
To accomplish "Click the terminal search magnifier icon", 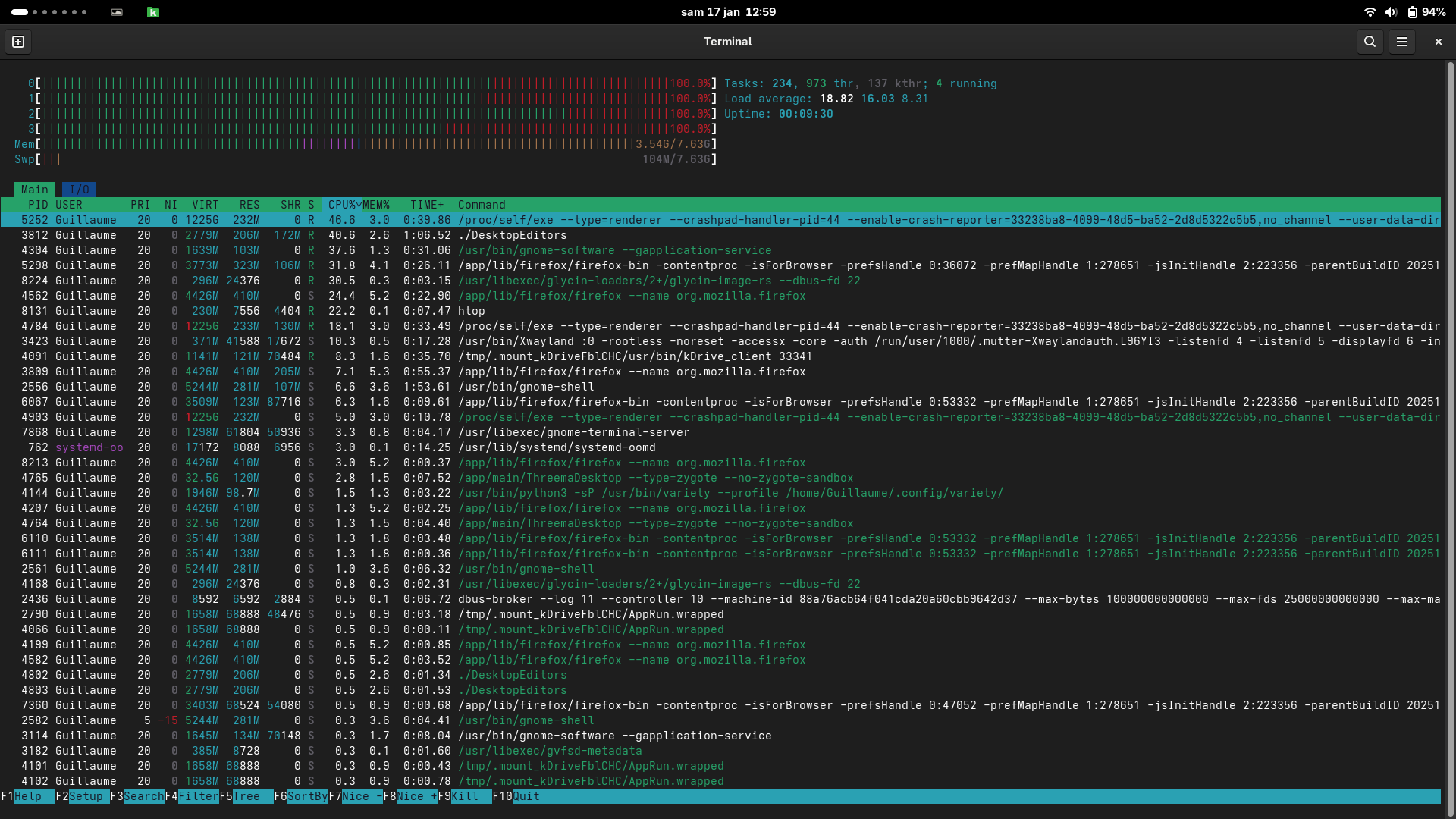I will [x=1370, y=42].
